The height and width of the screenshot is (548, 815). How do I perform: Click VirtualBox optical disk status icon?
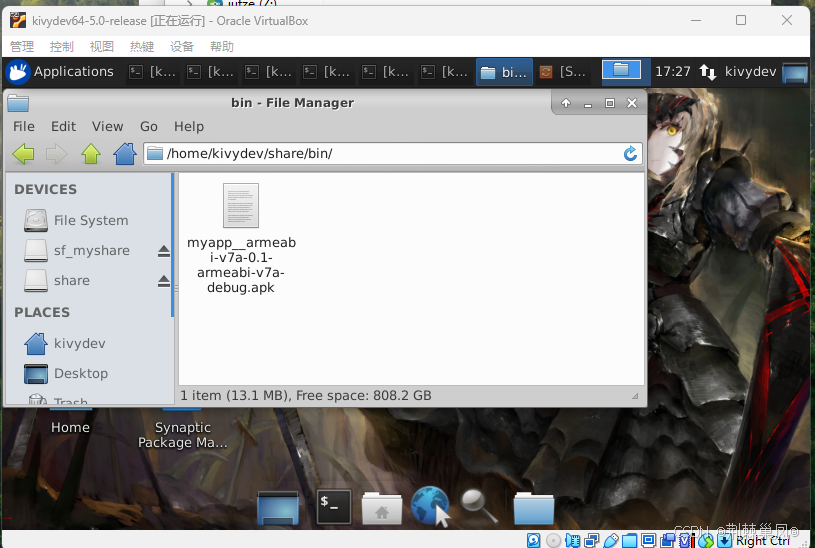(554, 541)
